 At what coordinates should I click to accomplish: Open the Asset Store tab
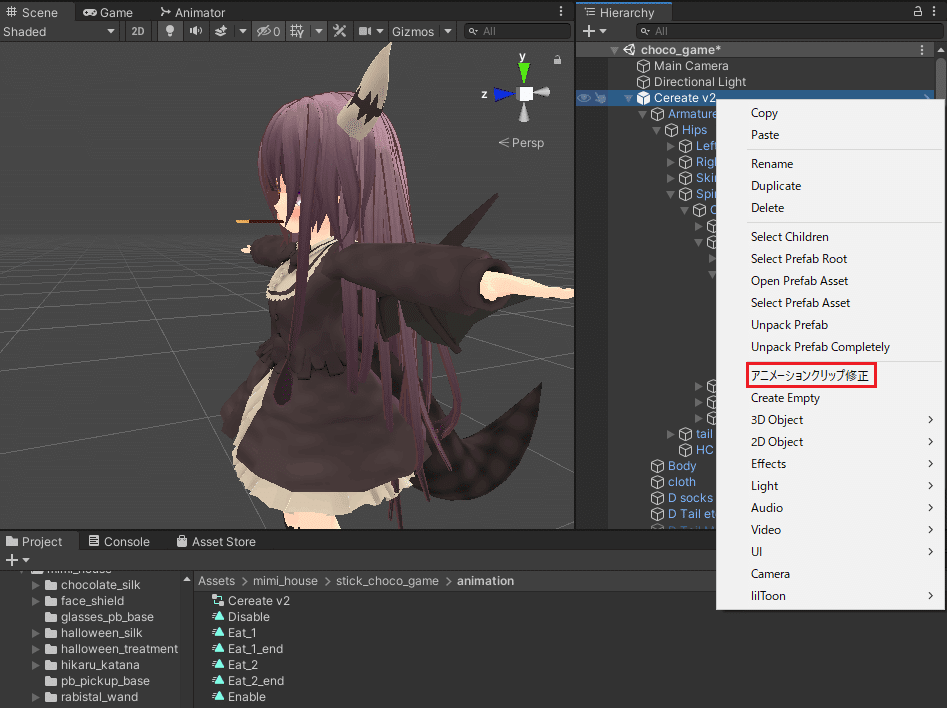(x=216, y=541)
